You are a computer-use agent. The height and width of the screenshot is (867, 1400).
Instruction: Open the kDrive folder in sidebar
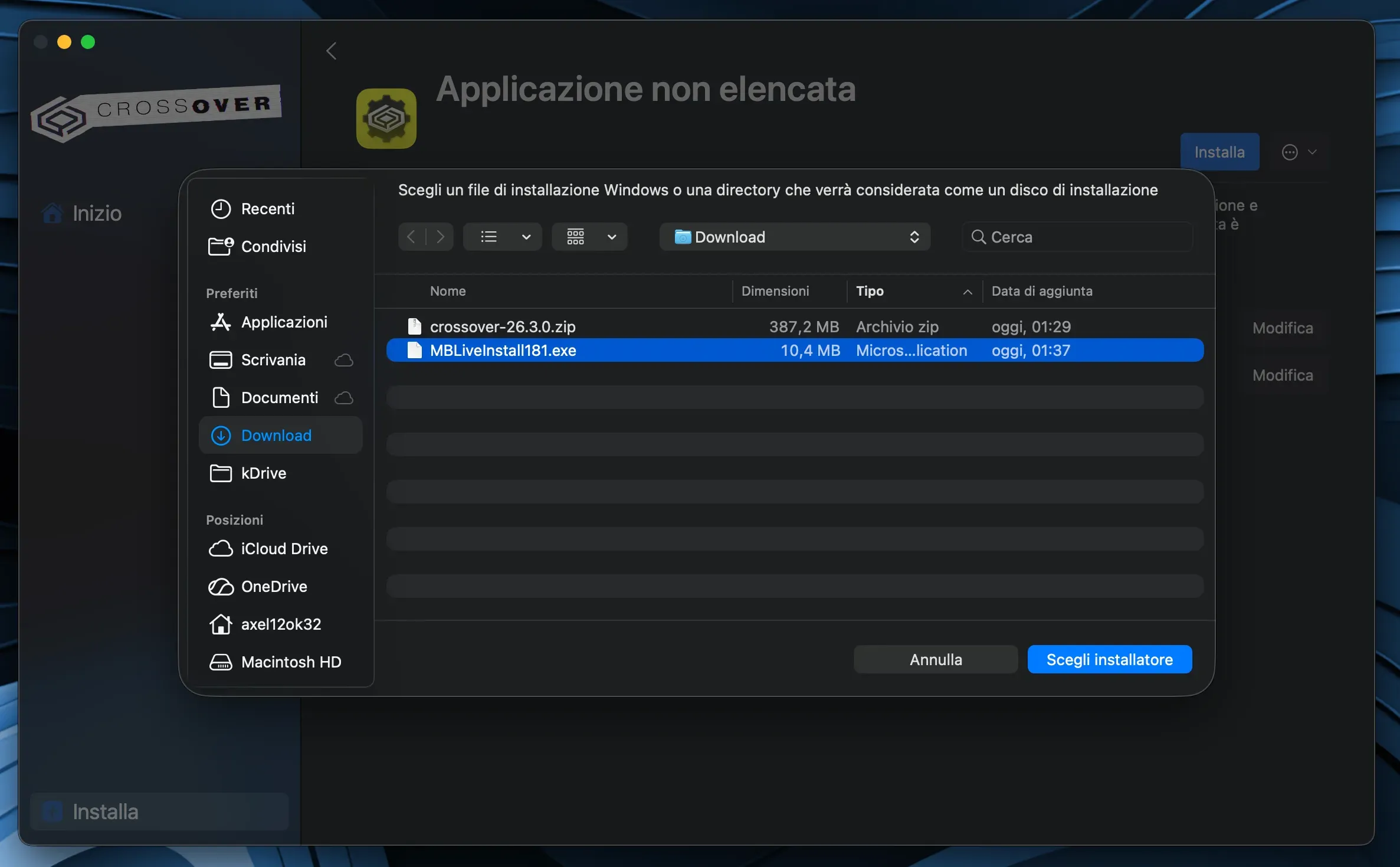point(280,473)
